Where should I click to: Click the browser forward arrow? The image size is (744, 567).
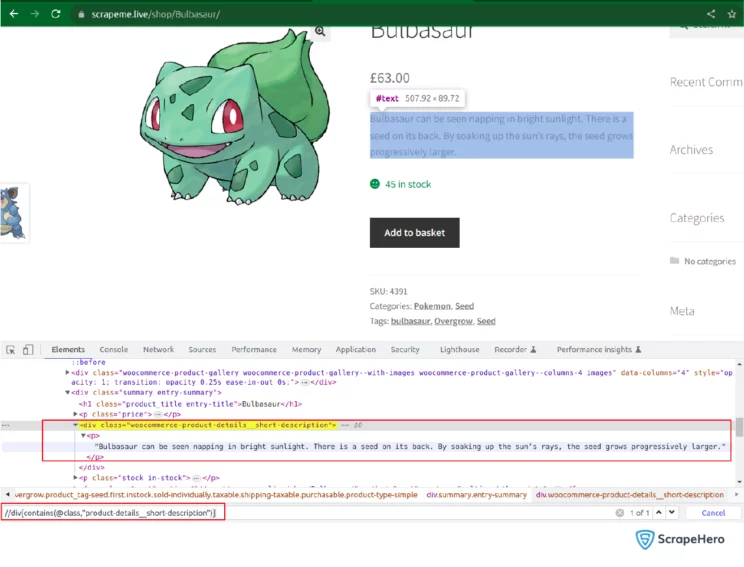[x=35, y=14]
